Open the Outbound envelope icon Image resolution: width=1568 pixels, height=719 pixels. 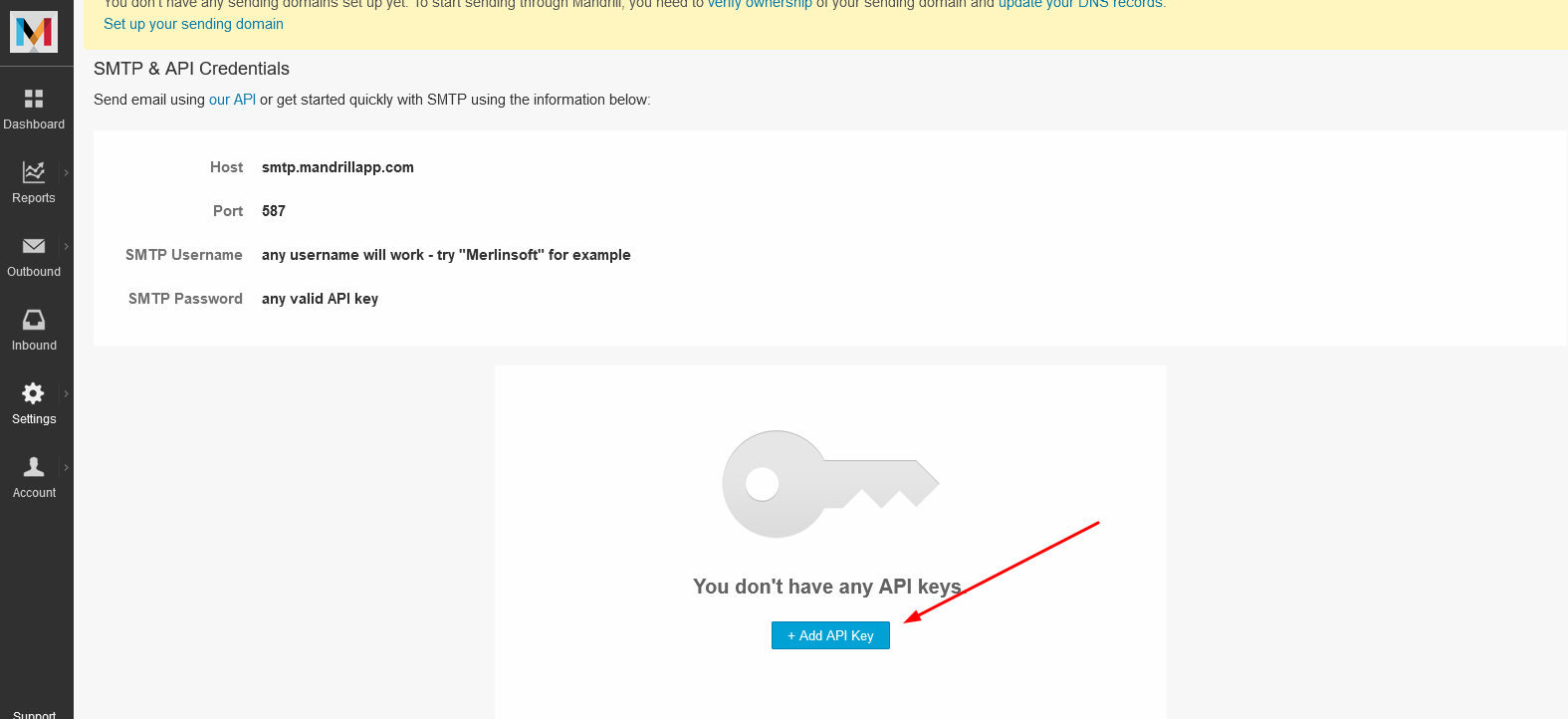[34, 246]
